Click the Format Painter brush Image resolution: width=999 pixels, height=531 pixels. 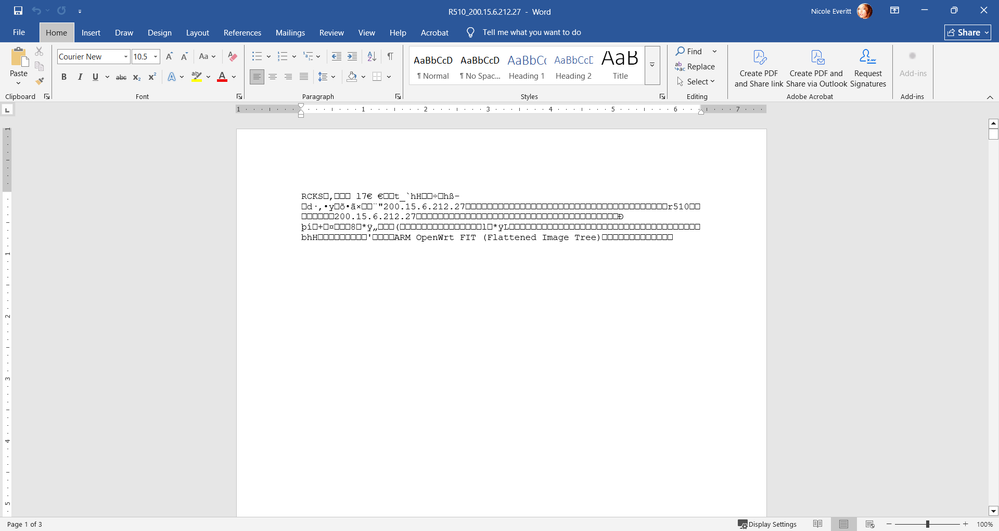coord(40,80)
